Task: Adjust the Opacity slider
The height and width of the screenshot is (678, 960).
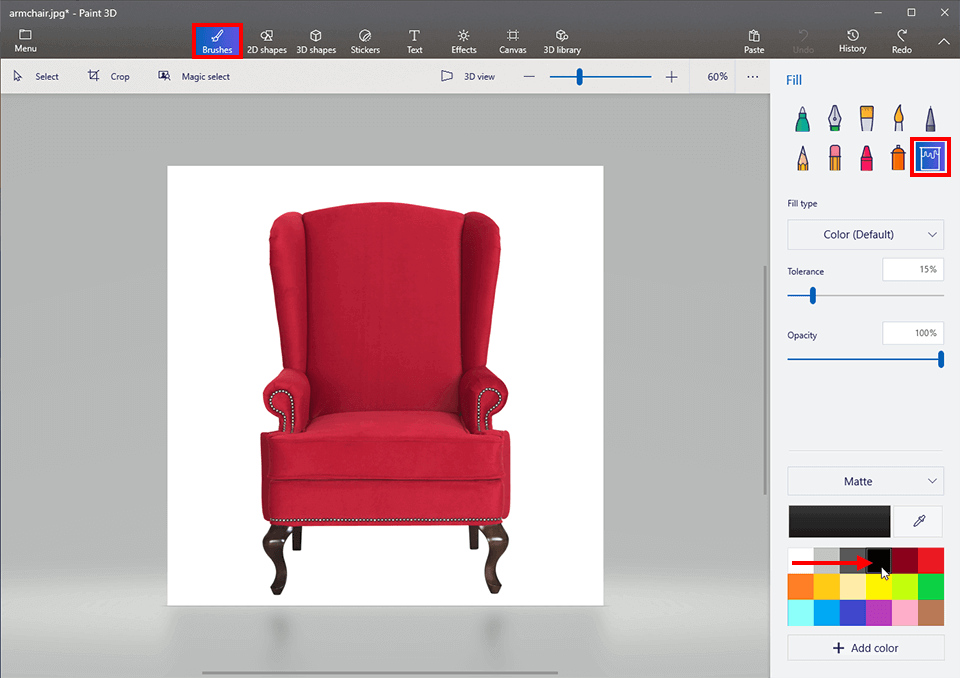Action: click(x=940, y=360)
